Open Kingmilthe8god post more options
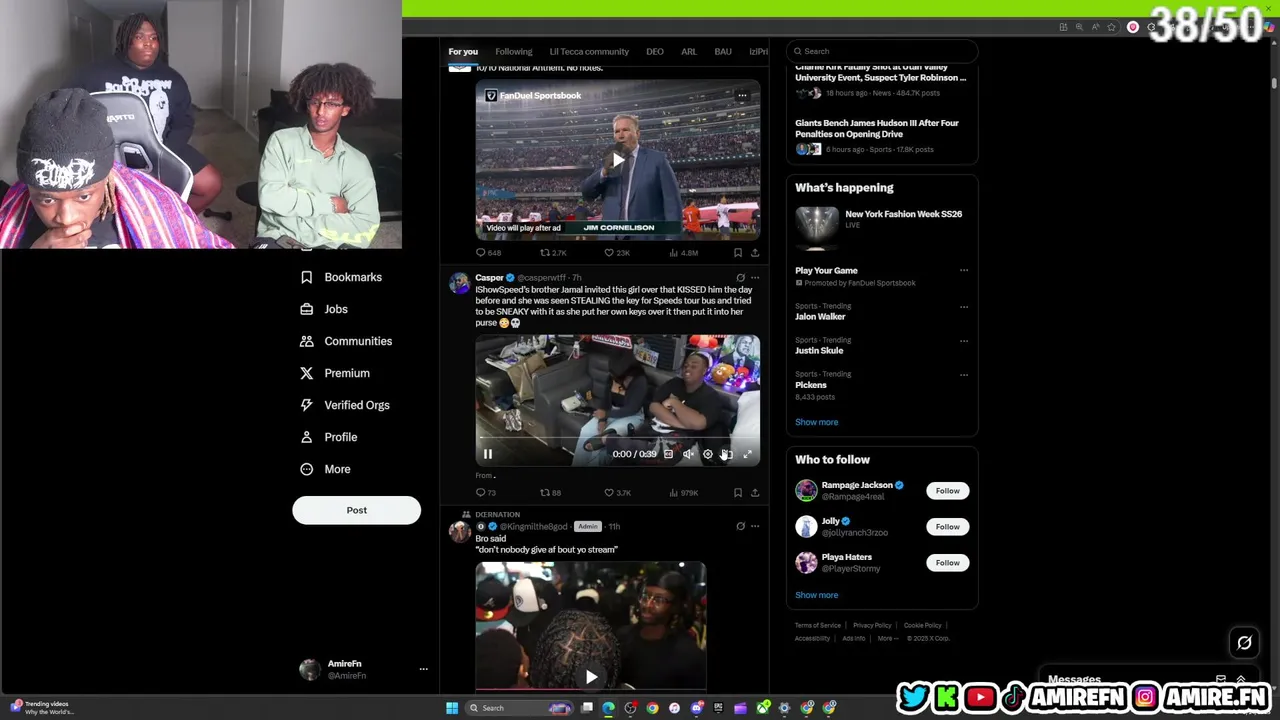This screenshot has width=1280, height=720. (x=755, y=526)
